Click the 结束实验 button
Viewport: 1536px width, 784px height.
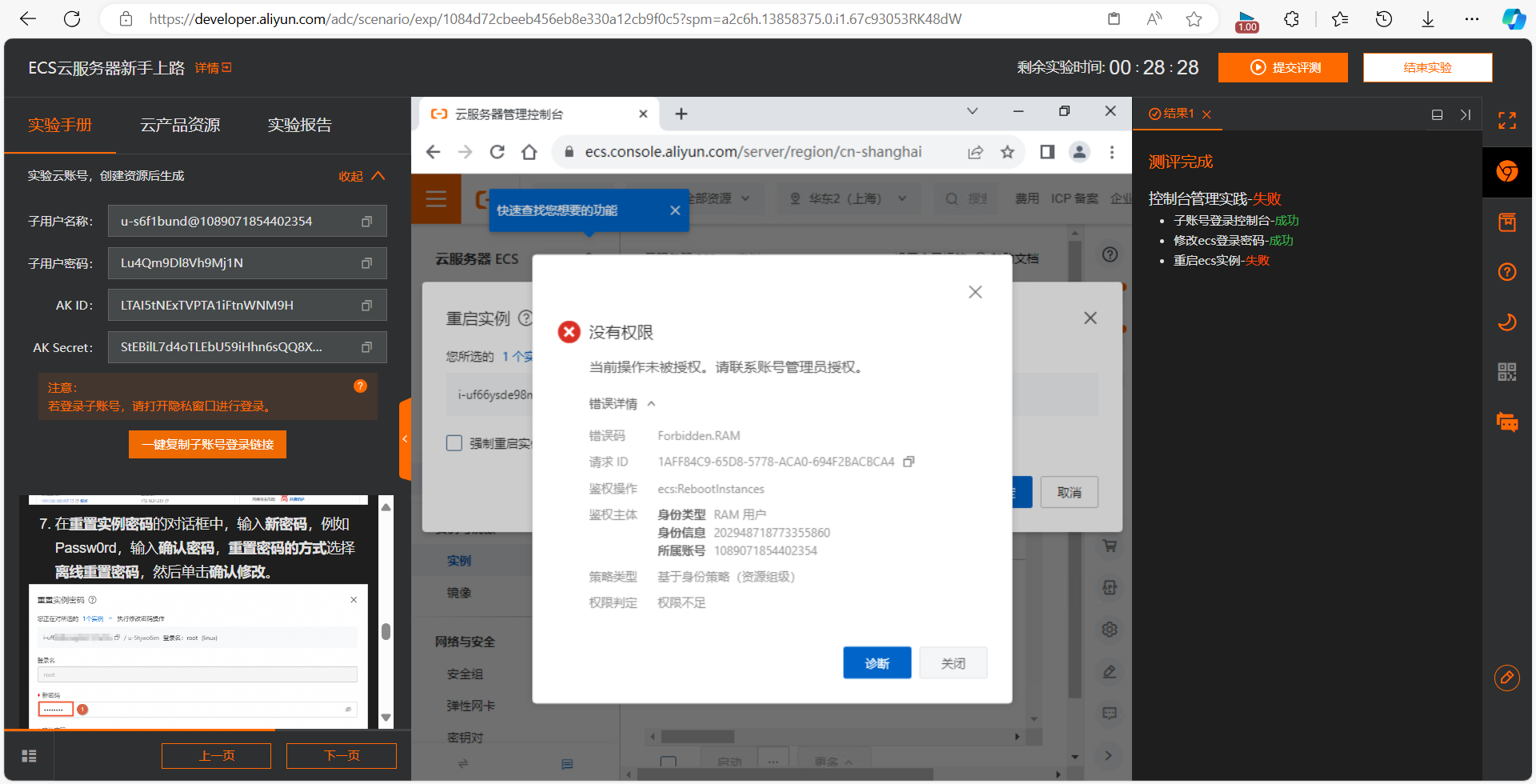coord(1428,68)
